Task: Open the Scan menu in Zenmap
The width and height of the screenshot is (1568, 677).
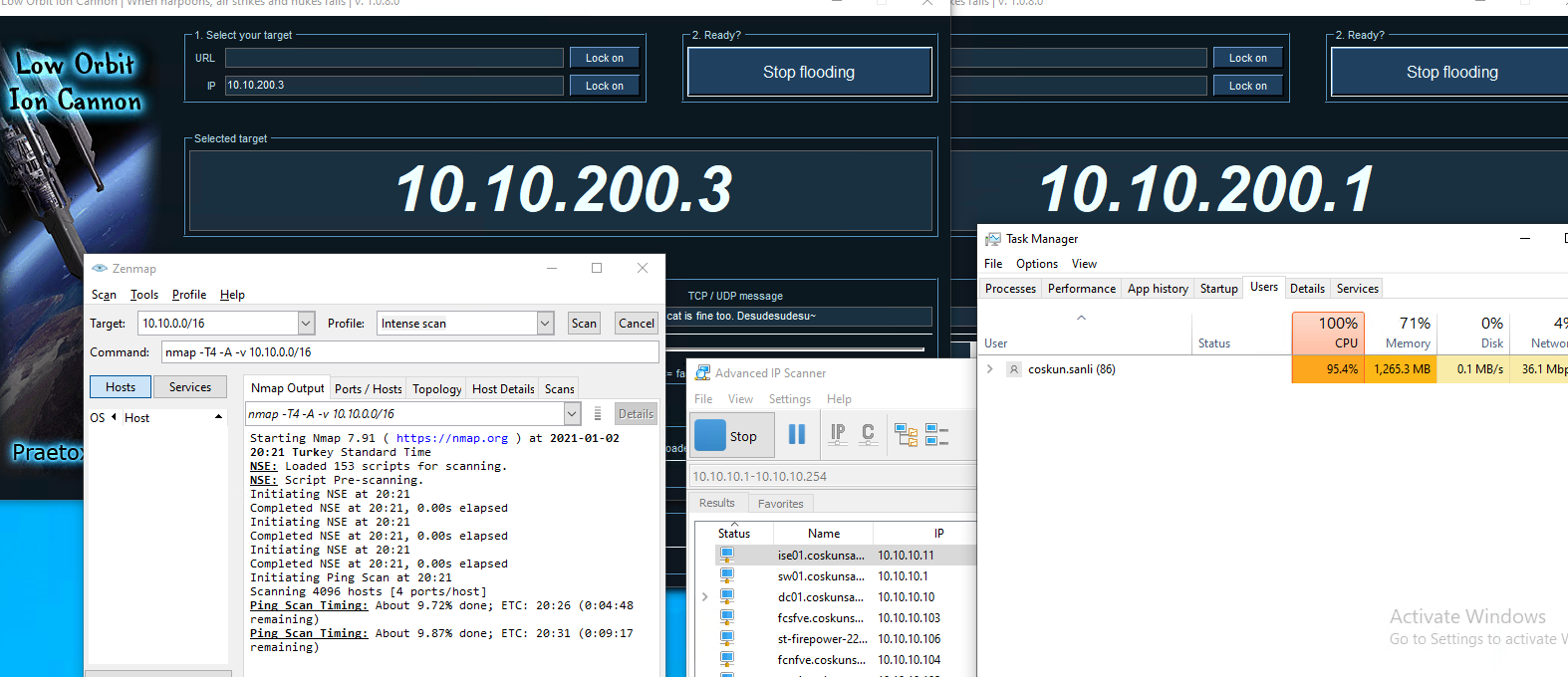Action: [x=104, y=295]
